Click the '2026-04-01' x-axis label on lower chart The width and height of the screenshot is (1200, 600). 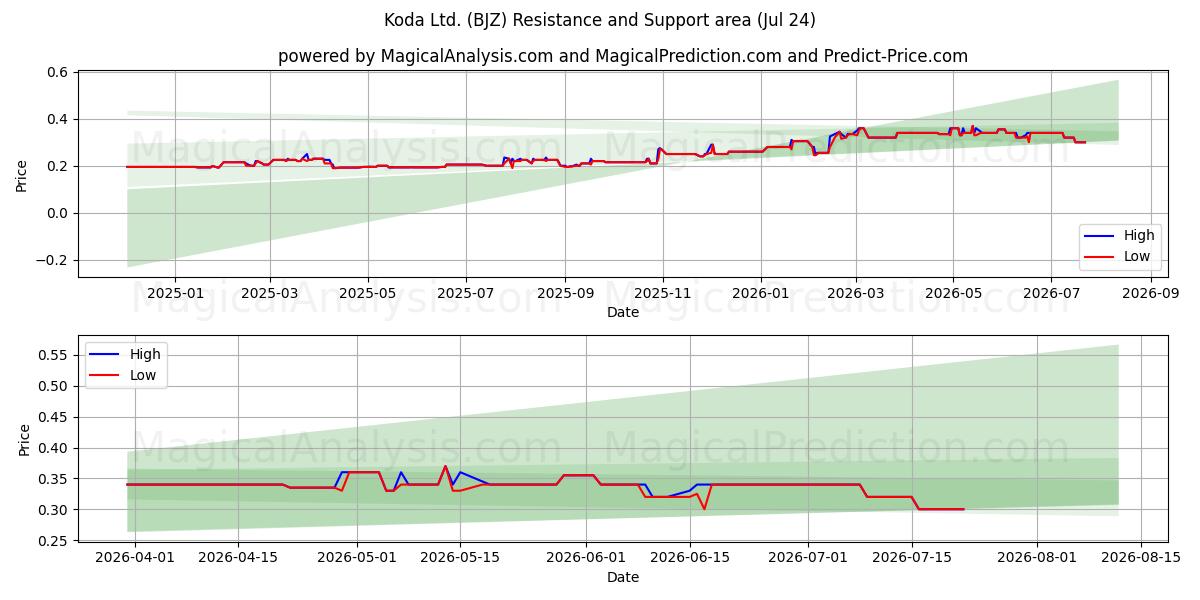click(135, 558)
